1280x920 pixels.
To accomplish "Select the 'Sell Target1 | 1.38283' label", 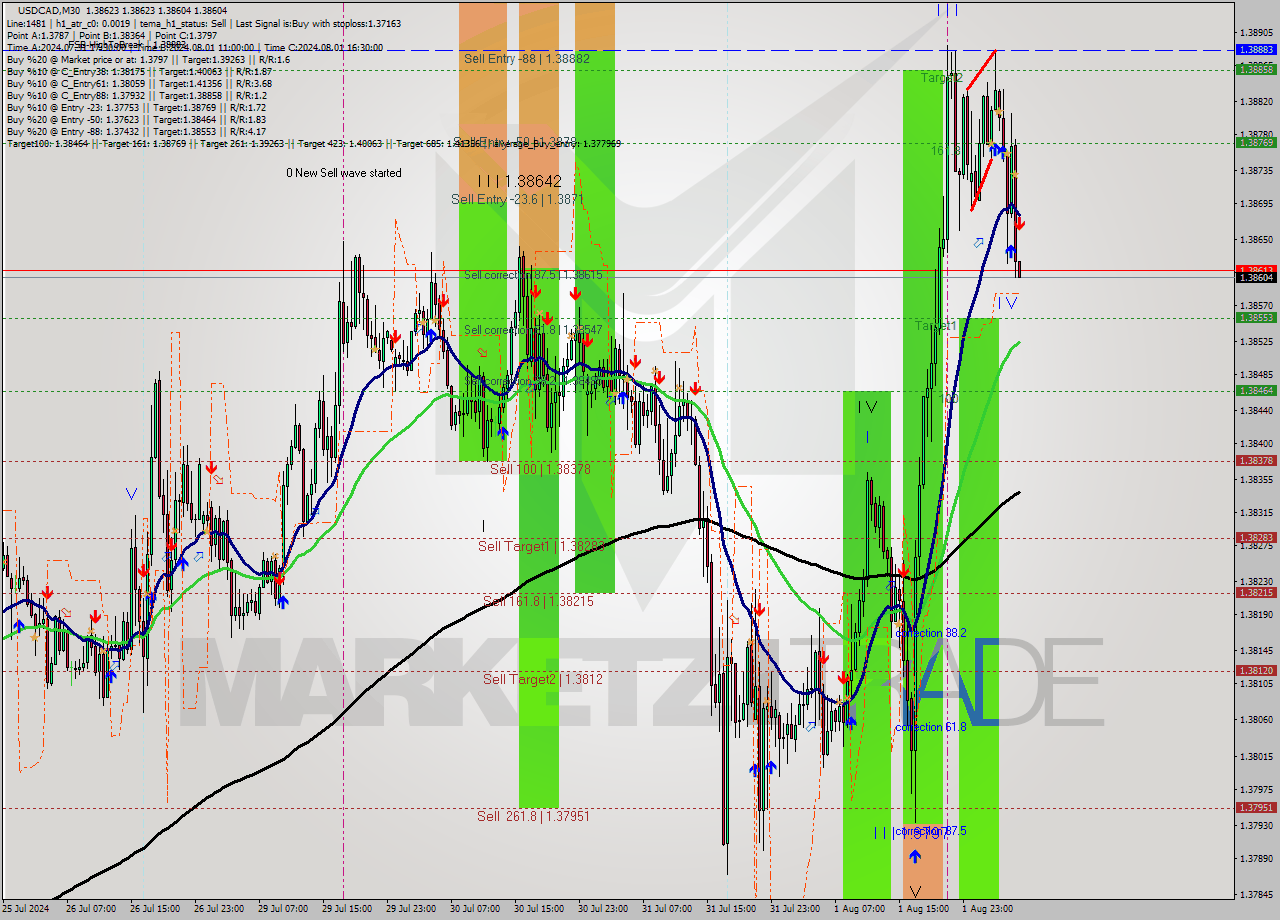I will (x=539, y=546).
